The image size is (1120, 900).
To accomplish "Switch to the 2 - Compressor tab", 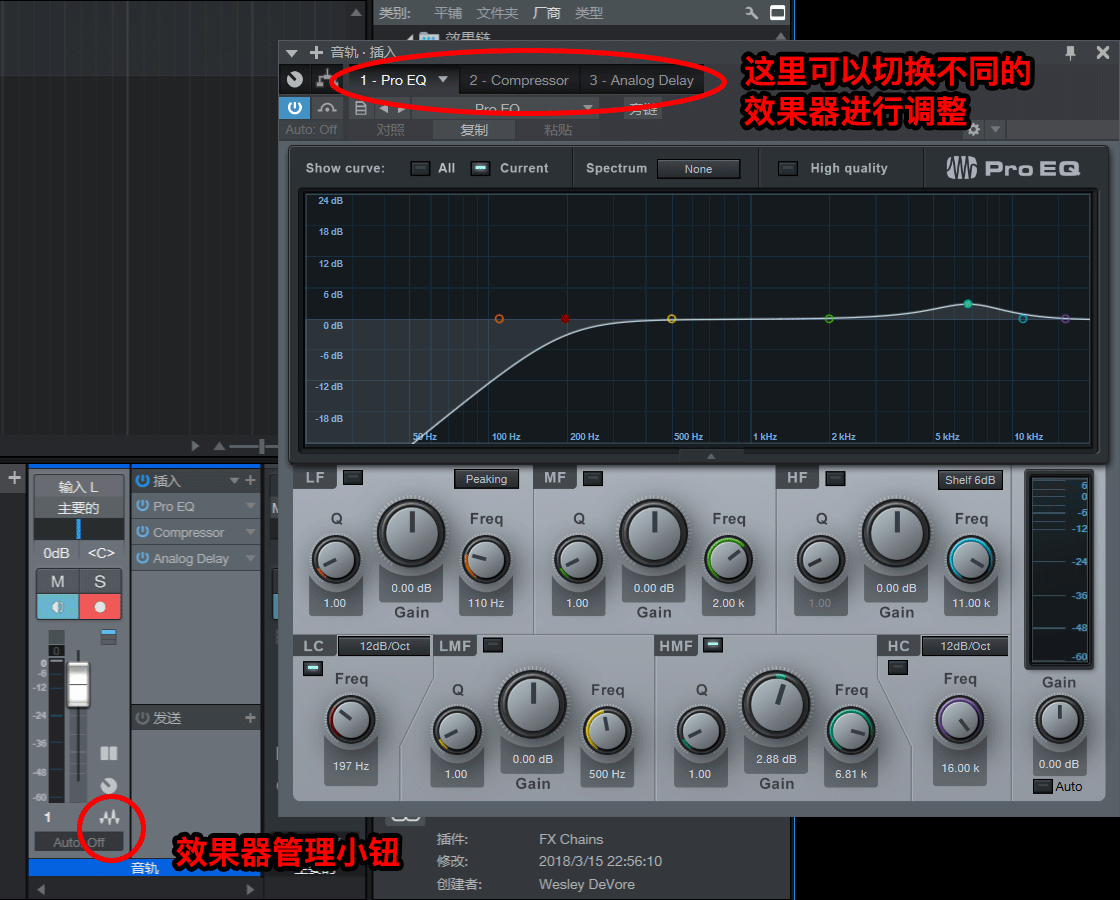I will 519,81.
